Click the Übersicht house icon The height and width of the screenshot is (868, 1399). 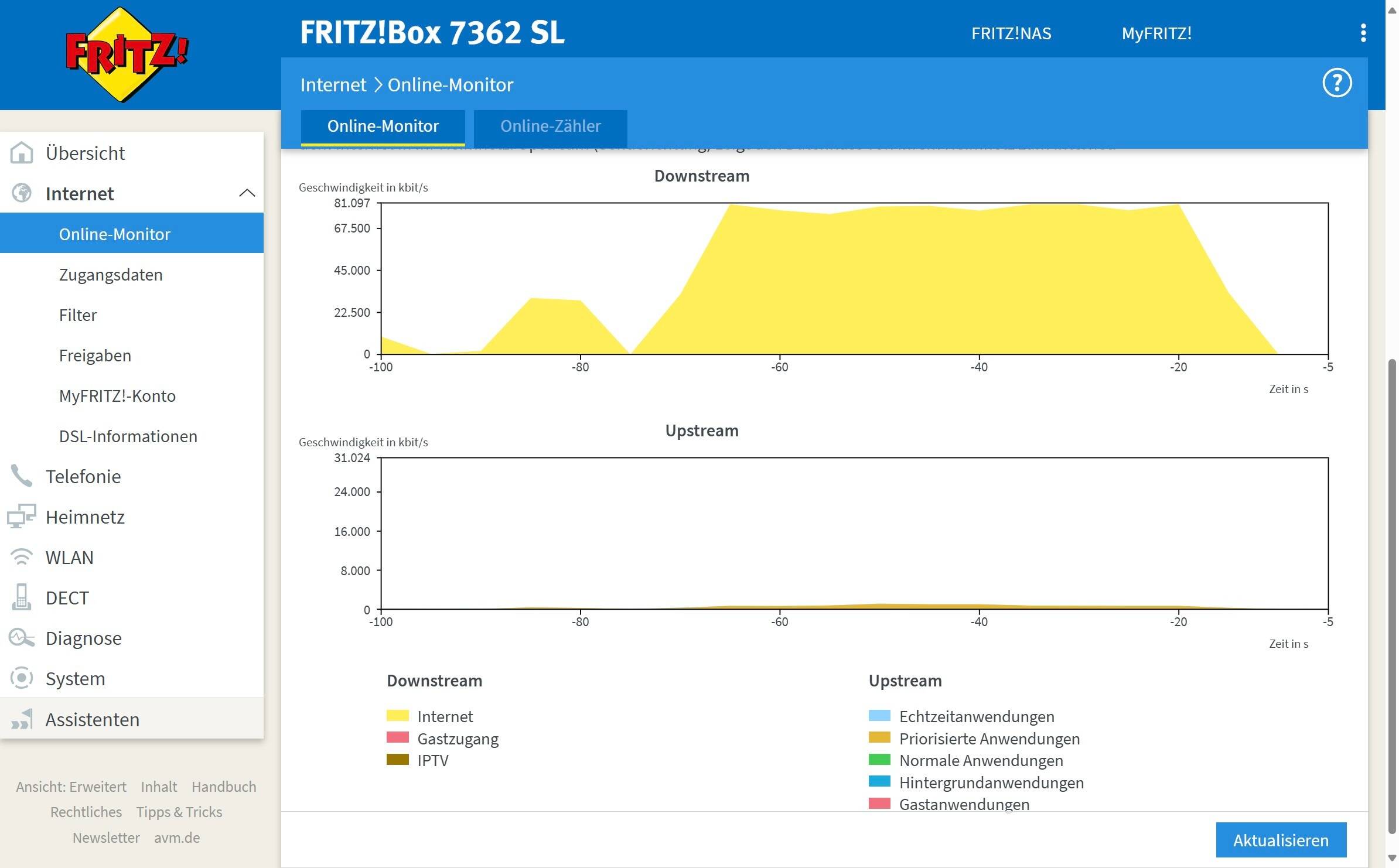(22, 153)
